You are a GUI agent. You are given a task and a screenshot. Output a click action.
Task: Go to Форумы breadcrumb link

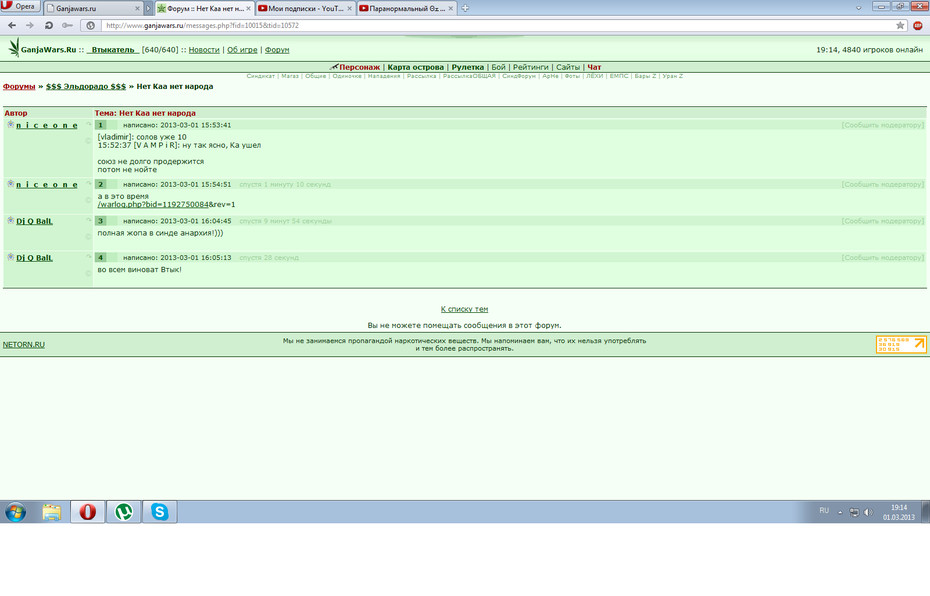coord(19,87)
